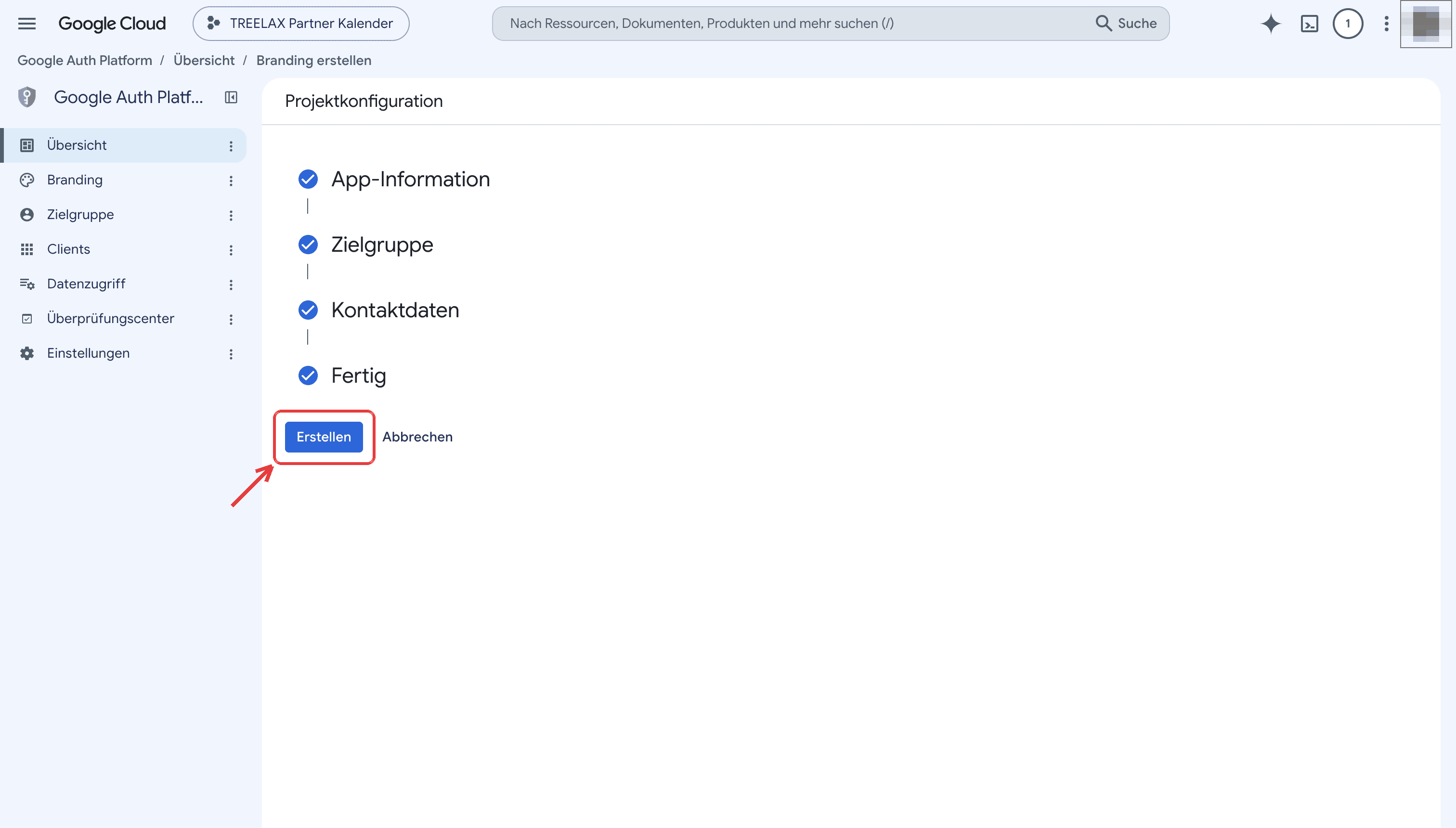
Task: Expand the Zielgruppe step heading
Action: pos(382,245)
